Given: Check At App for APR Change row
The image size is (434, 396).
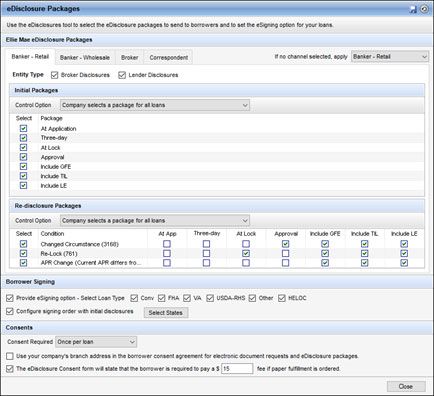Looking at the screenshot, I should 167,263.
